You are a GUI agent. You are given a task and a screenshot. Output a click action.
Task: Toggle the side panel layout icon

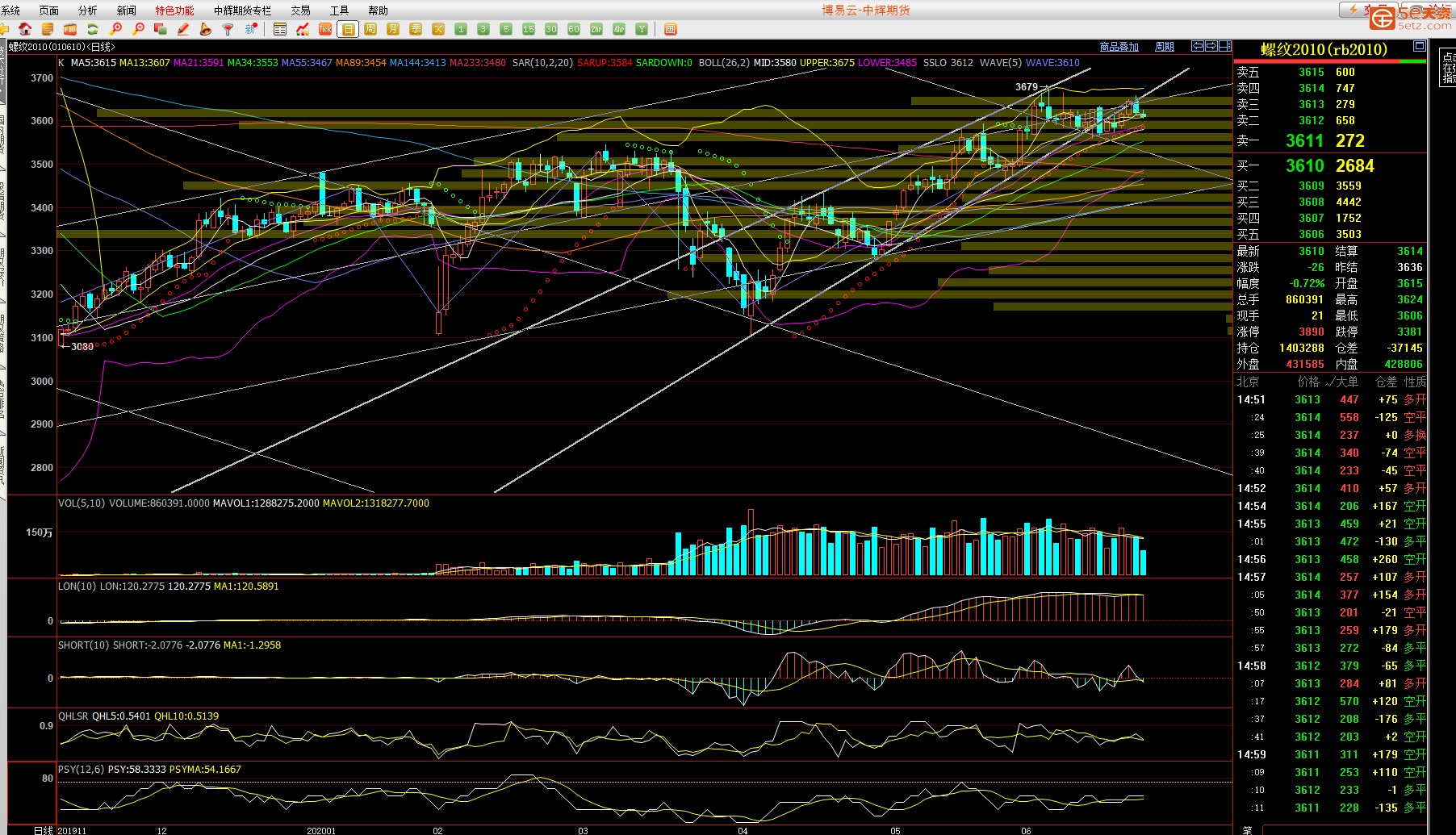coord(1225,46)
